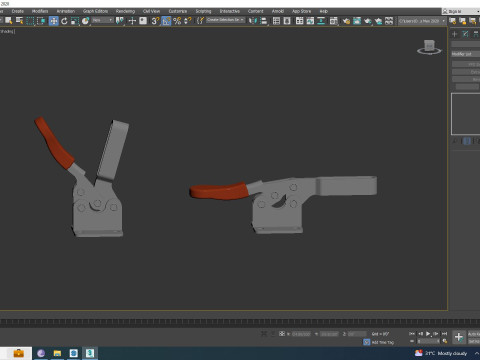This screenshot has height=360, width=480.
Task: Toggle Window/Crossing selection mode
Action: pos(41,21)
